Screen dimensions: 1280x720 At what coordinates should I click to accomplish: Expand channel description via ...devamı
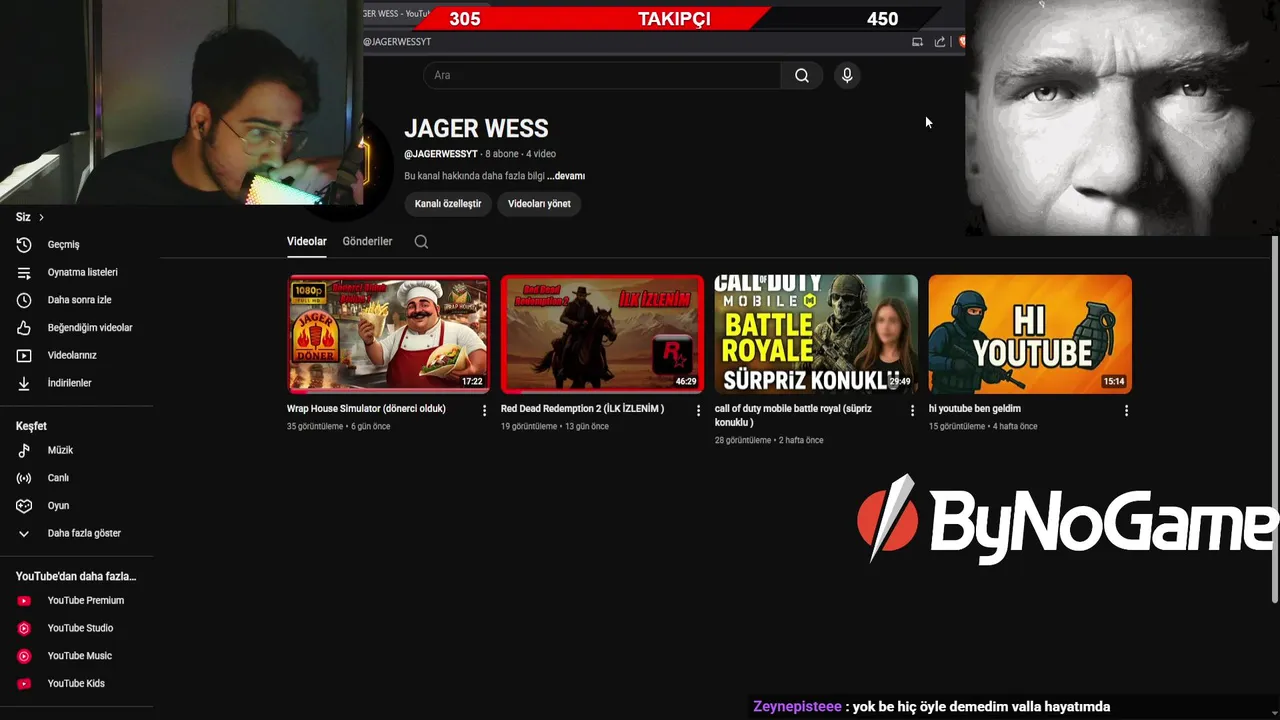point(566,176)
